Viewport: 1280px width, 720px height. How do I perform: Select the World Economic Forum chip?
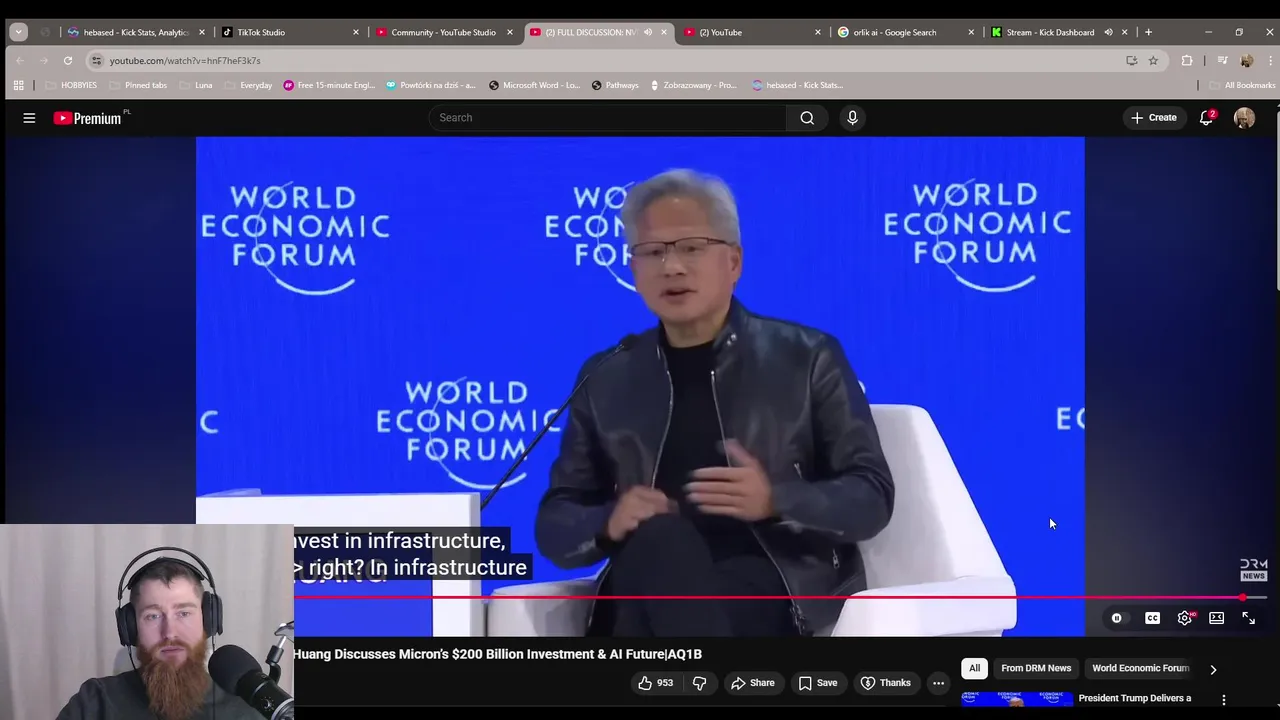coord(1140,668)
